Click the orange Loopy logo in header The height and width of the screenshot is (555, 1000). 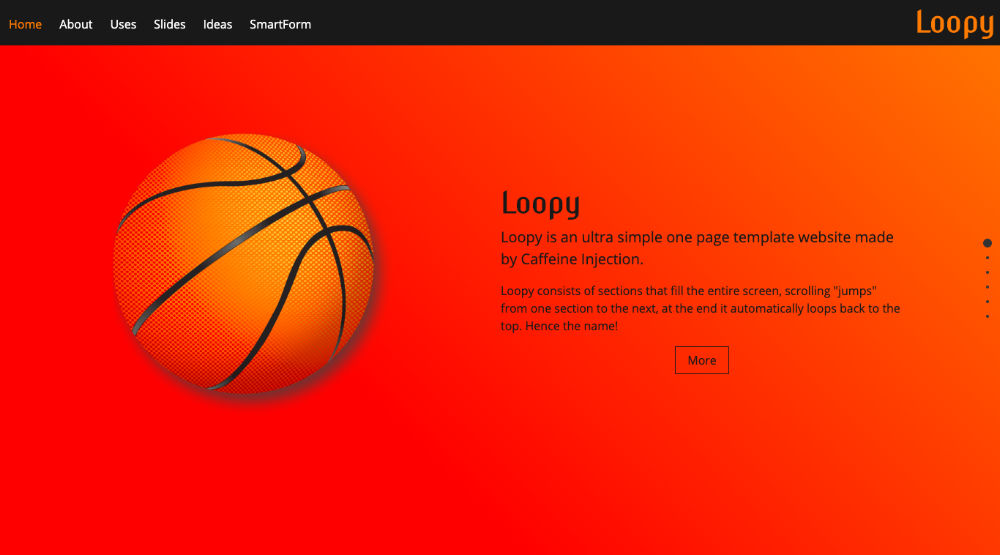(954, 22)
